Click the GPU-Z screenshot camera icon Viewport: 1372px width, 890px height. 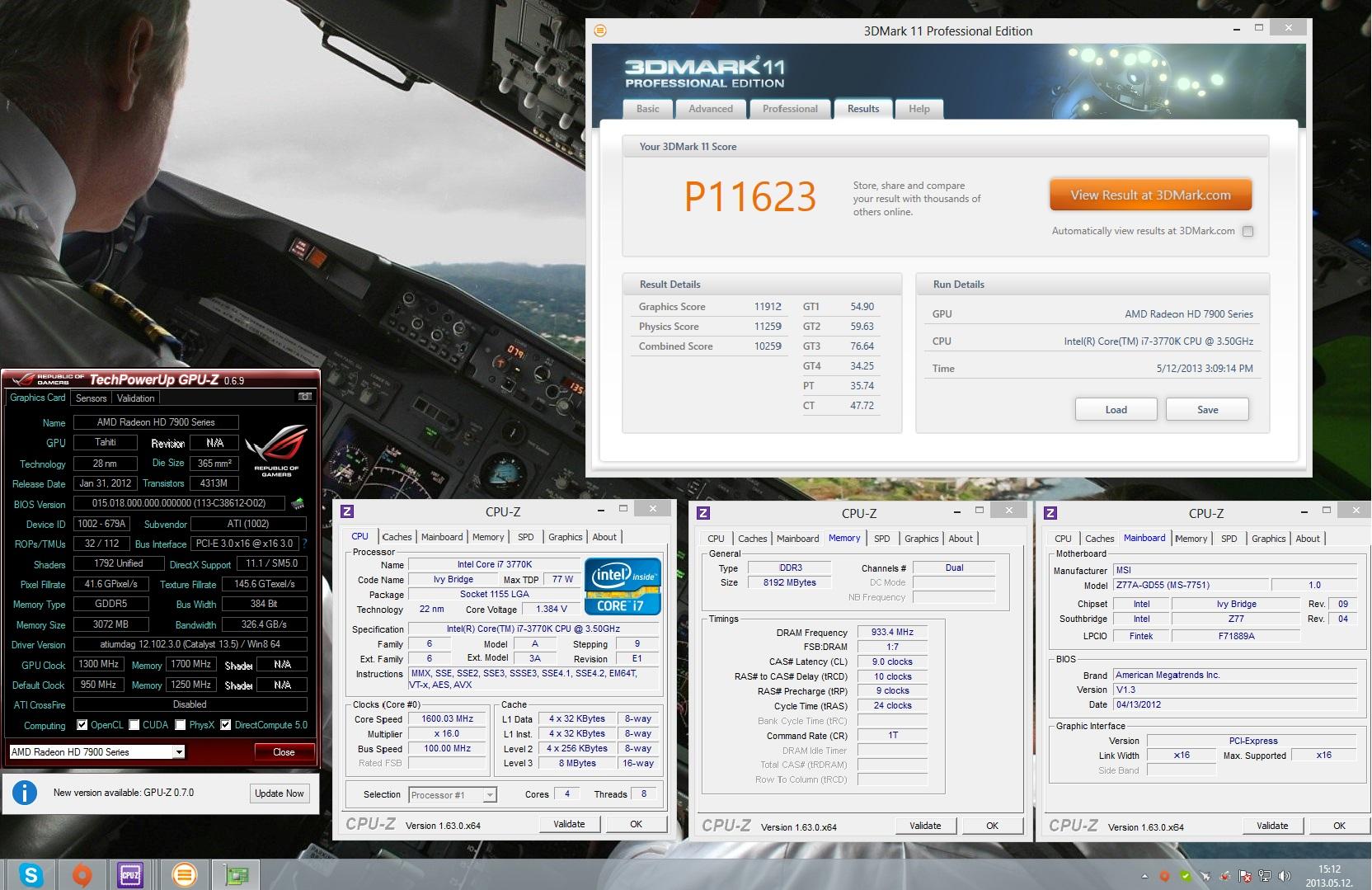click(305, 397)
